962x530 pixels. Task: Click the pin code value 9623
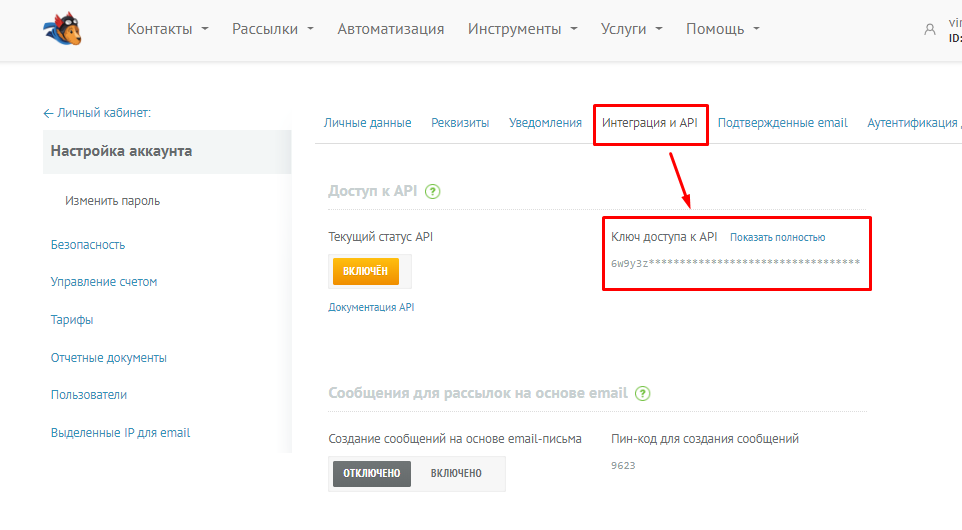(x=623, y=466)
